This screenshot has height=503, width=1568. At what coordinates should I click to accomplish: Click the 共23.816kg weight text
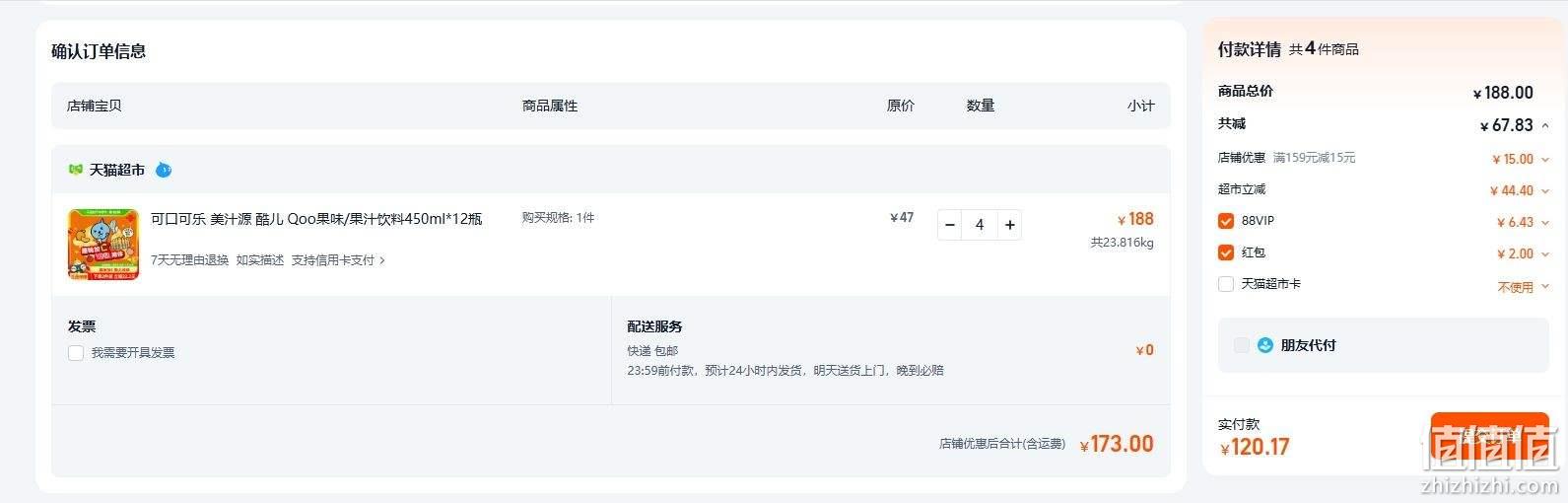click(x=1123, y=243)
